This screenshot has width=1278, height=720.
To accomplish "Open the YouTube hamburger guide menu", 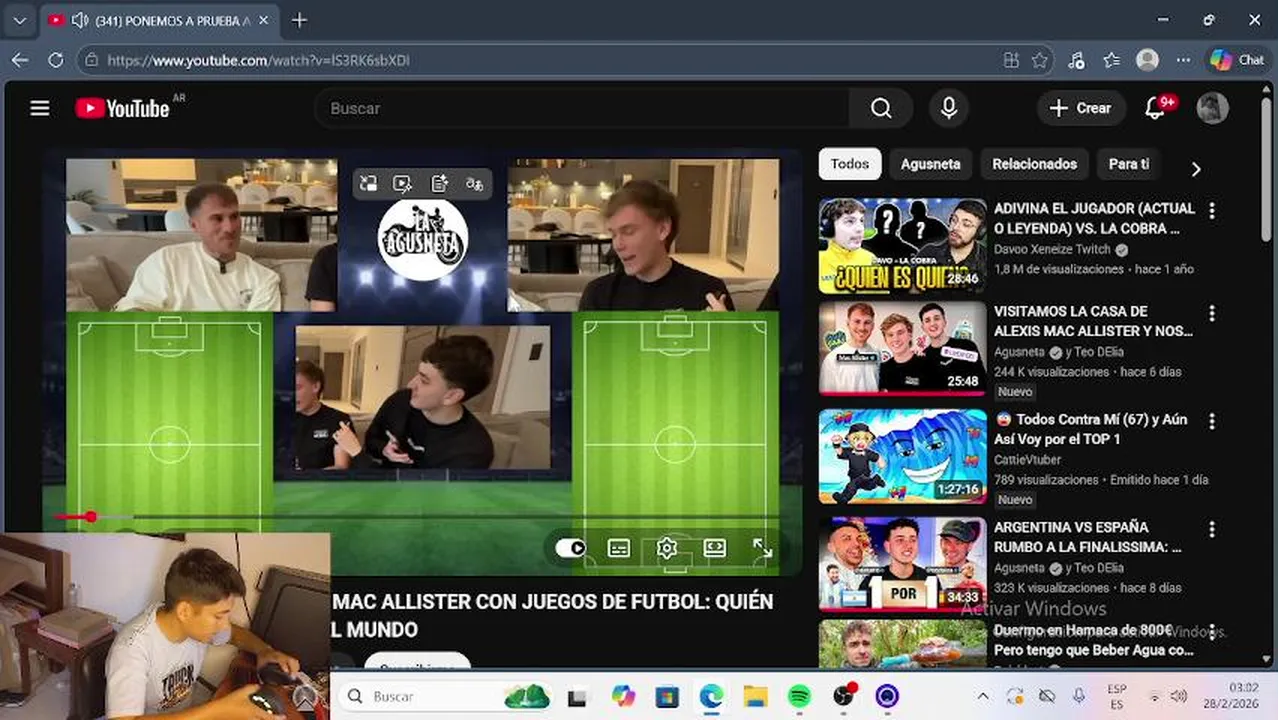I will pos(40,108).
